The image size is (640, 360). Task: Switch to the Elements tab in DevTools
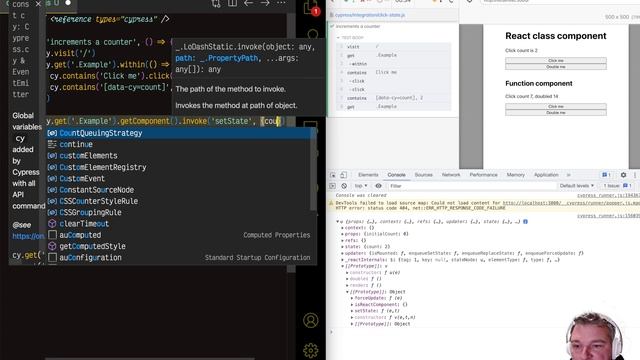coord(368,175)
